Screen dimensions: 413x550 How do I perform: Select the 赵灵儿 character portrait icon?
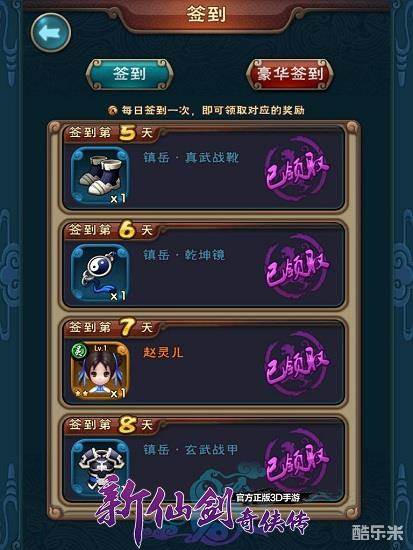click(x=100, y=371)
